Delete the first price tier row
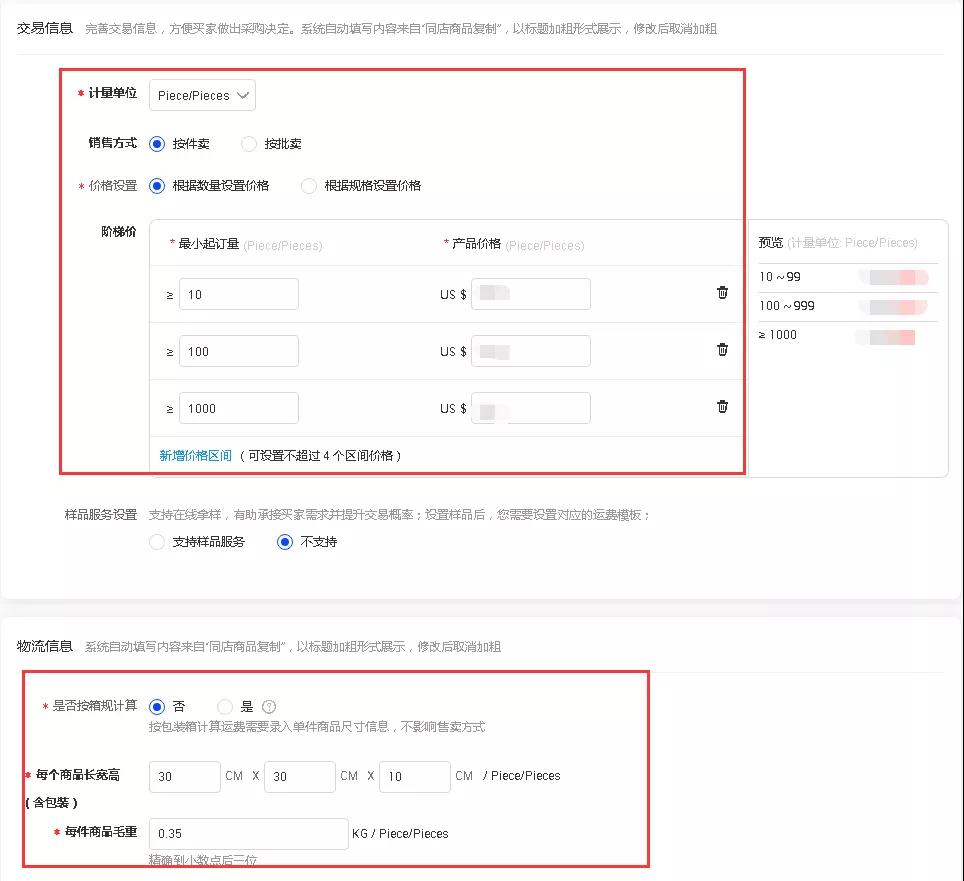 (722, 293)
